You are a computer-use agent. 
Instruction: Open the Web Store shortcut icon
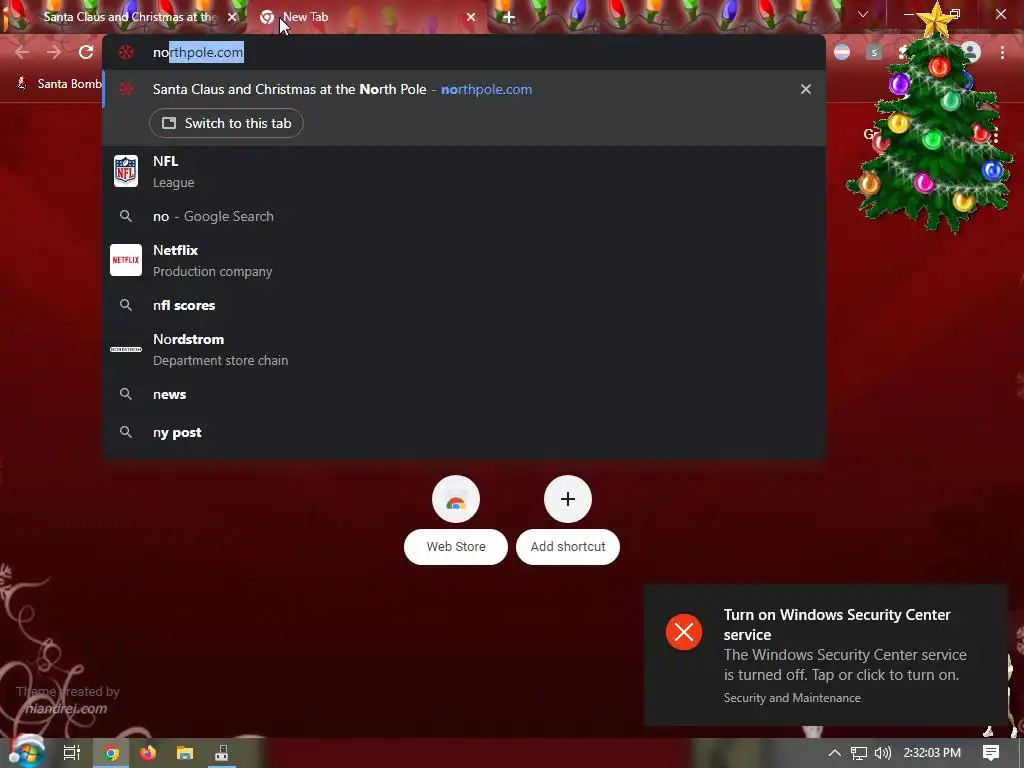[x=456, y=500]
